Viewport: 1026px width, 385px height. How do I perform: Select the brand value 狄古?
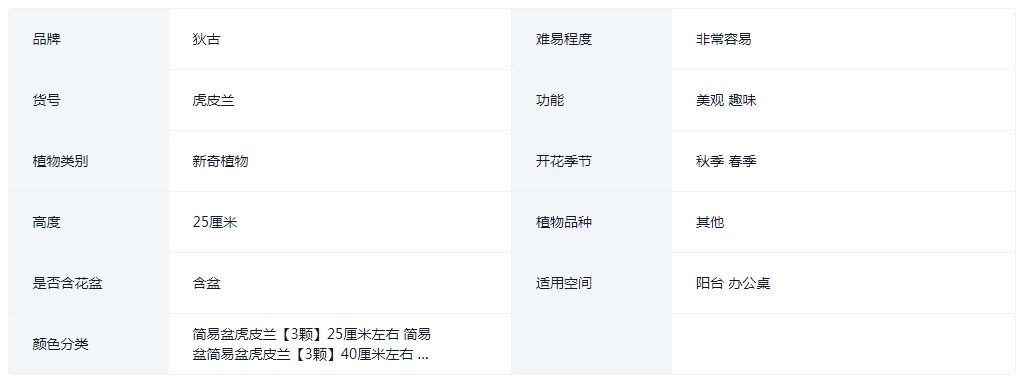click(206, 39)
